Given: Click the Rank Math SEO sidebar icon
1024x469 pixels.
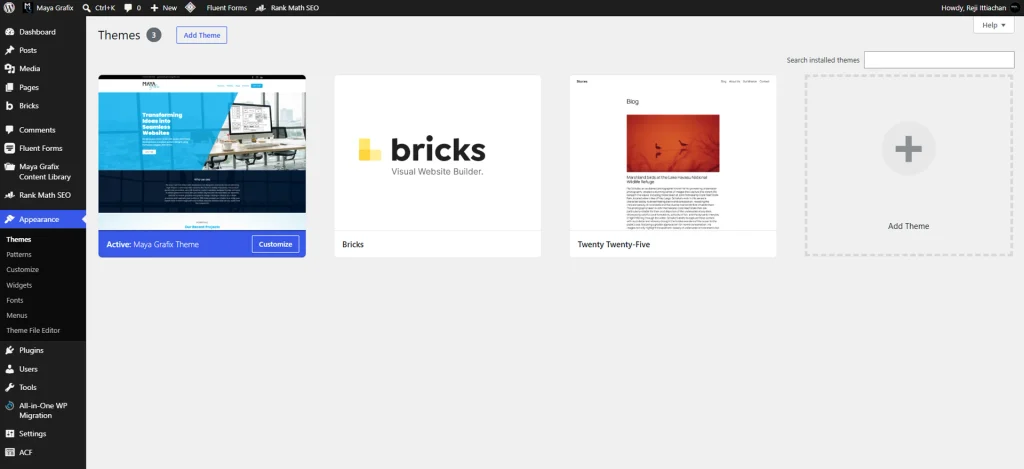Looking at the screenshot, I should pos(10,195).
